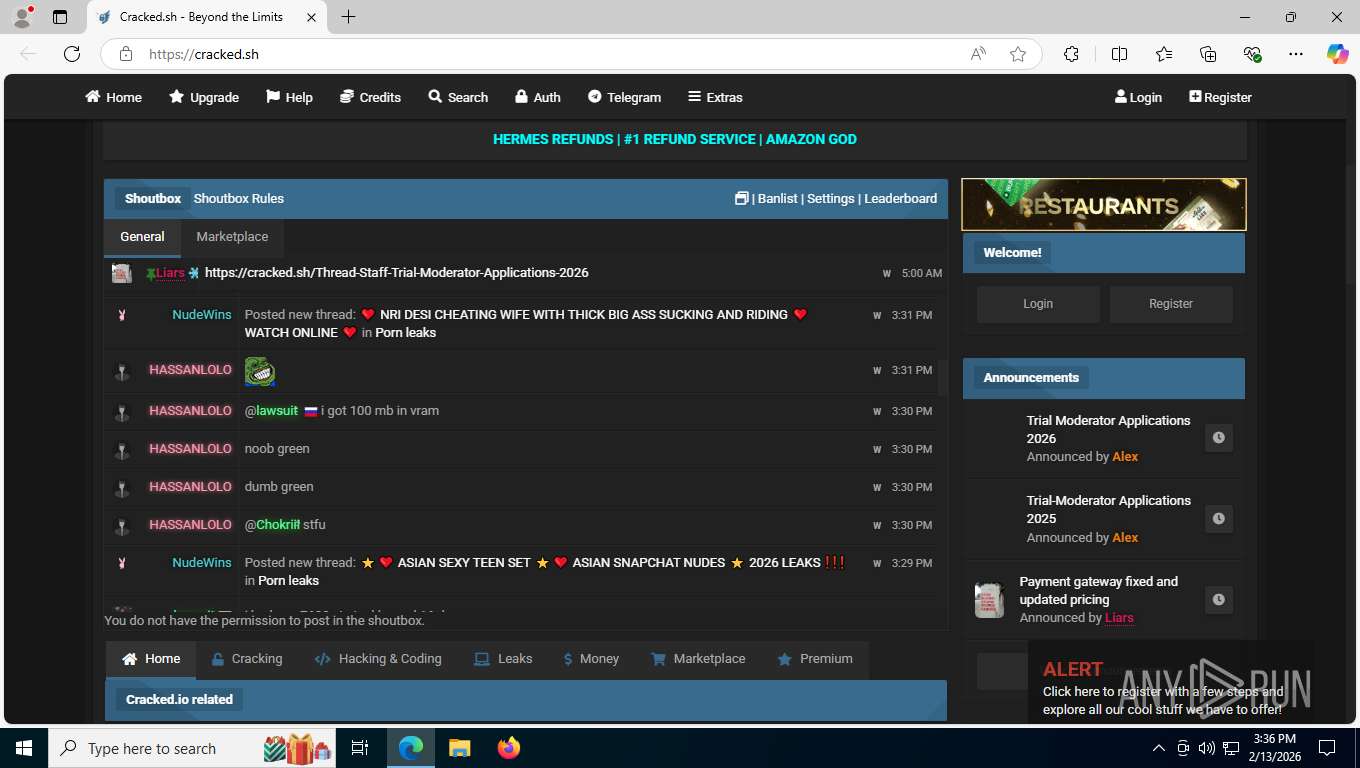
Task: Toggle Split screen icon in Edge toolbar
Action: [1119, 54]
